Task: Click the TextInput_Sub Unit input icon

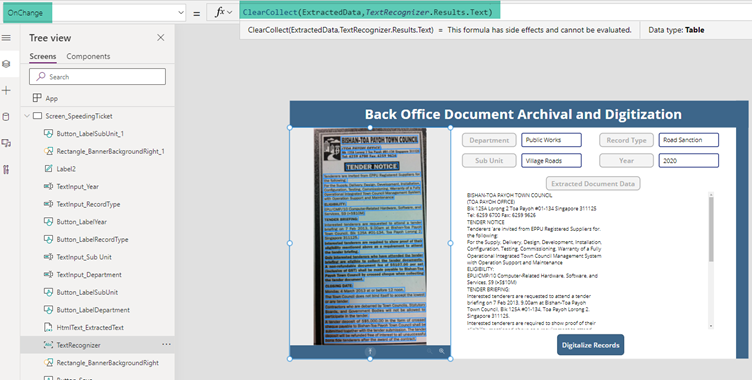Action: 48,257
